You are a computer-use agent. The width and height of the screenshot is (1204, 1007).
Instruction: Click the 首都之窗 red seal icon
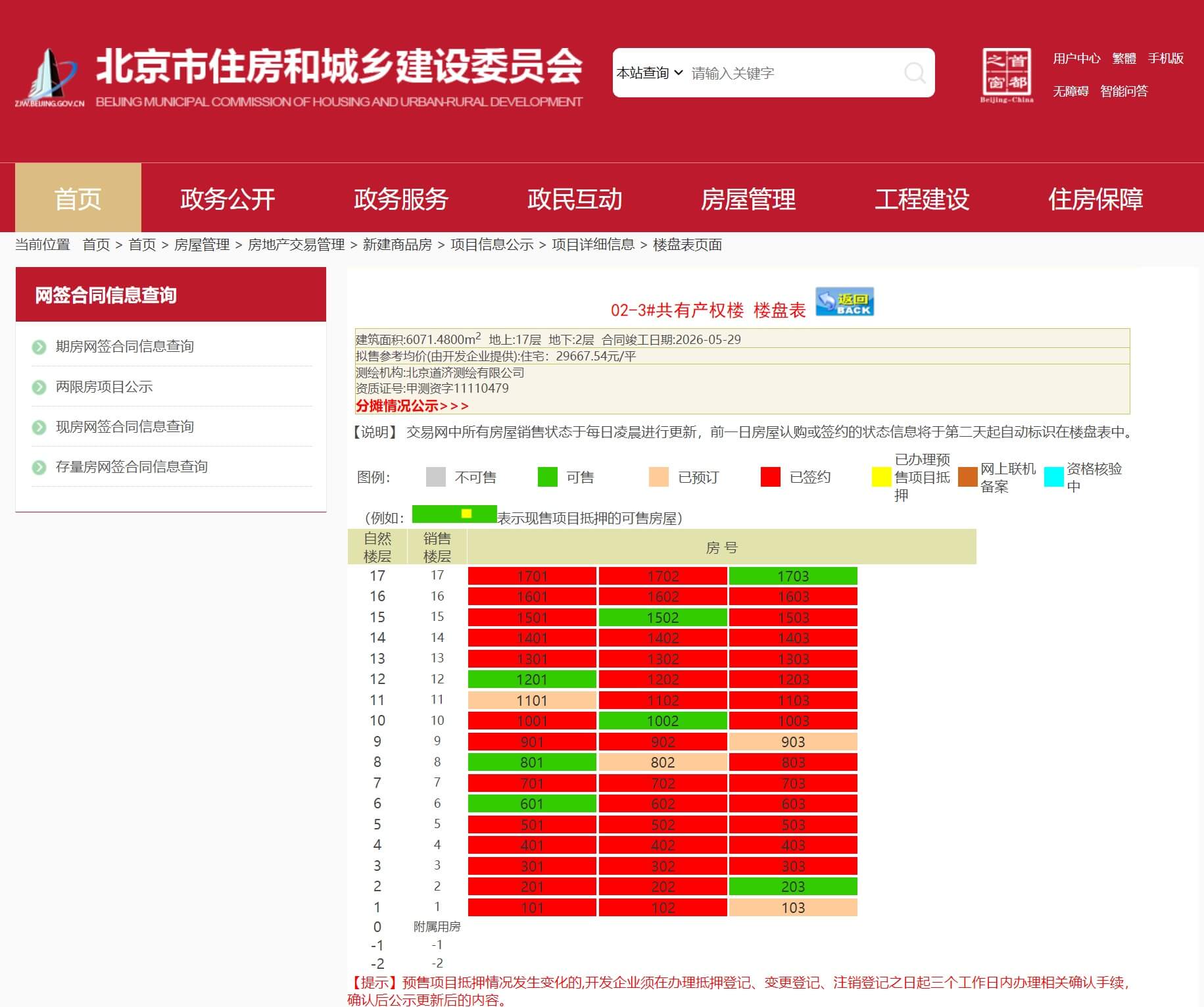click(1006, 73)
